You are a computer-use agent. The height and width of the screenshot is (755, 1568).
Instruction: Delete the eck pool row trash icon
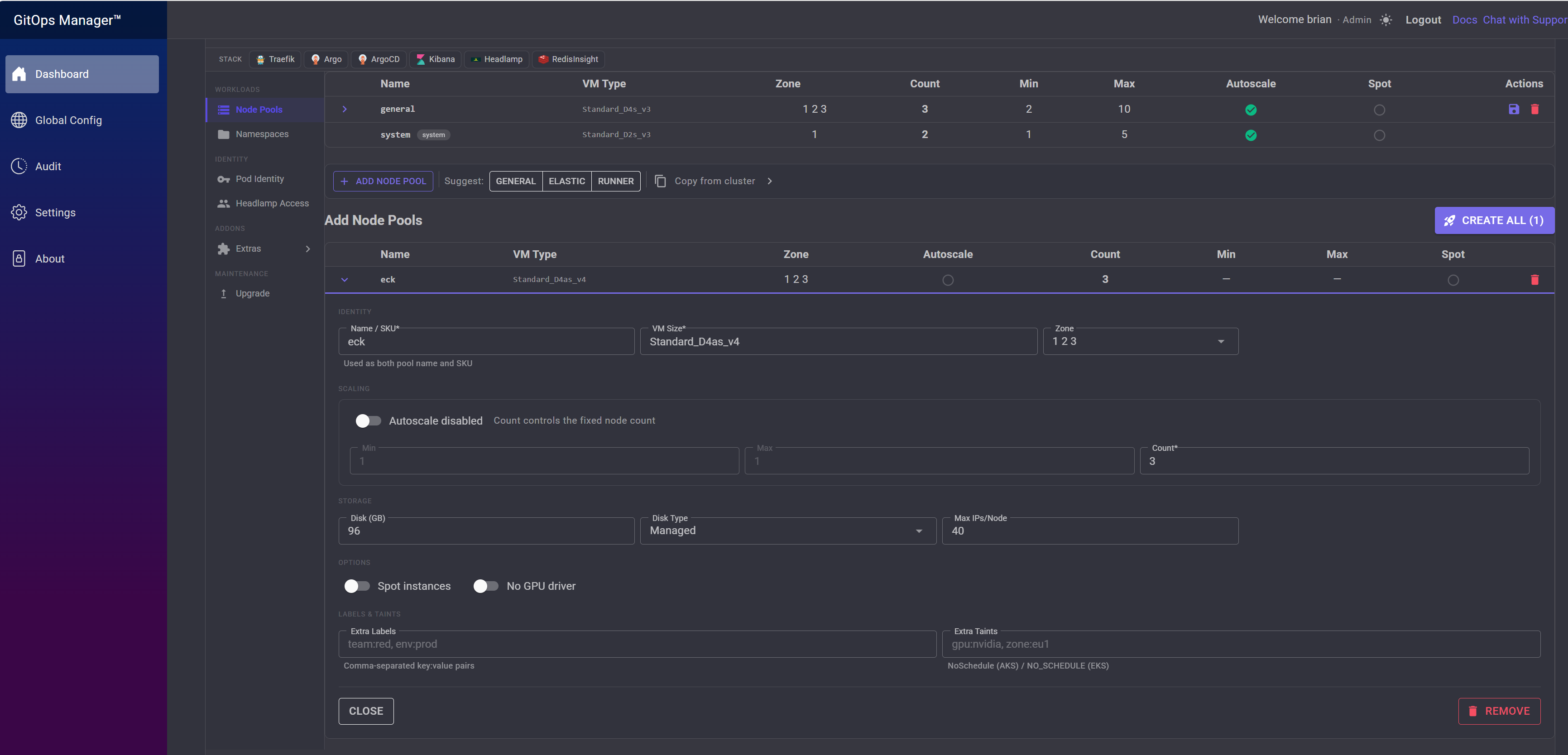pos(1534,279)
